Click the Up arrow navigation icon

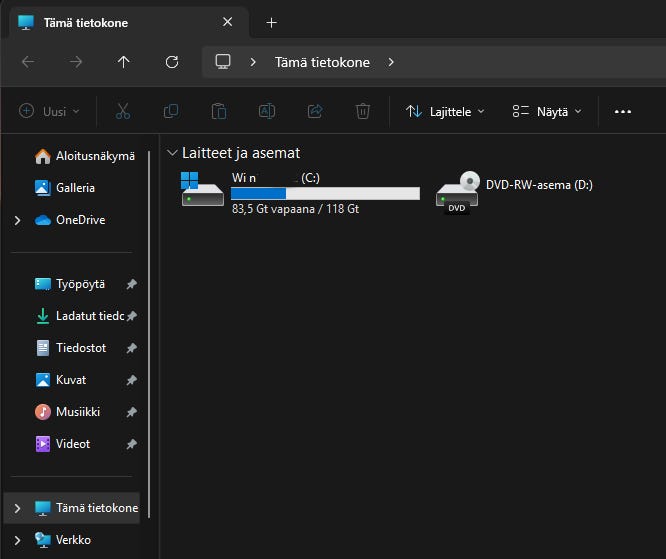coord(124,62)
